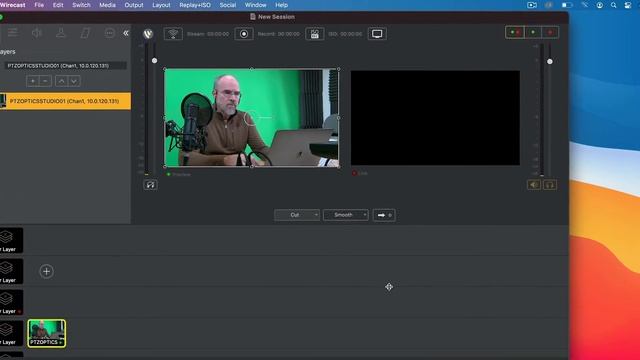
Task: Toggle headphone monitoring under the preview meter
Action: click(150, 185)
